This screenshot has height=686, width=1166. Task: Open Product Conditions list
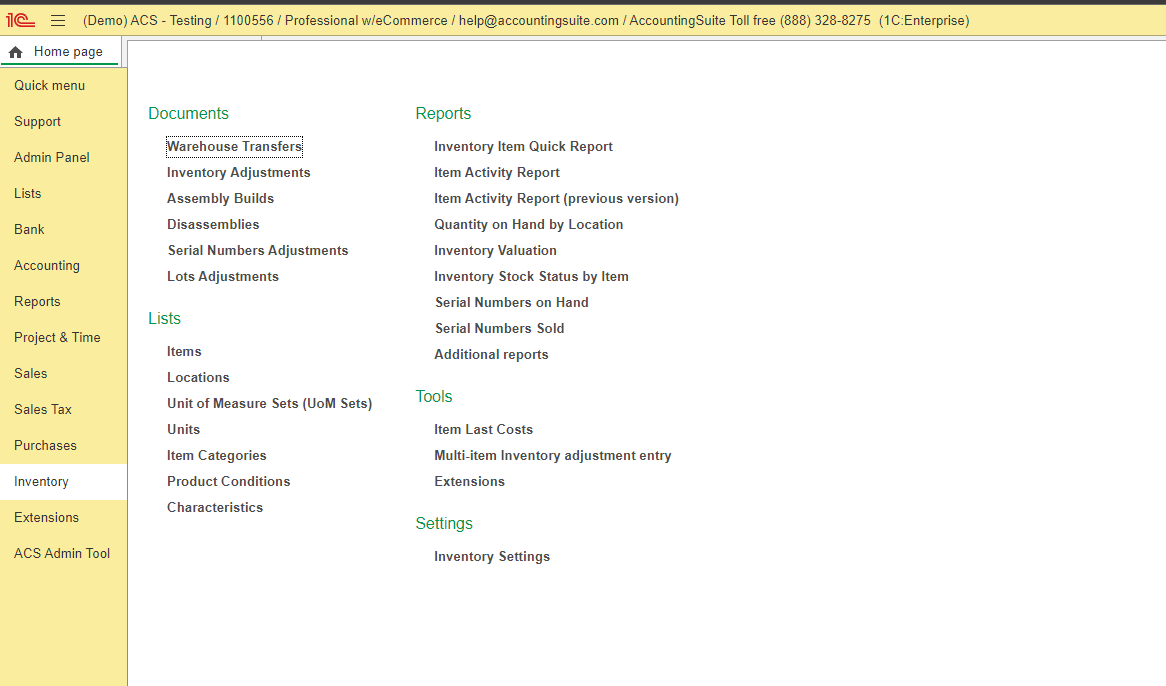pyautogui.click(x=228, y=482)
